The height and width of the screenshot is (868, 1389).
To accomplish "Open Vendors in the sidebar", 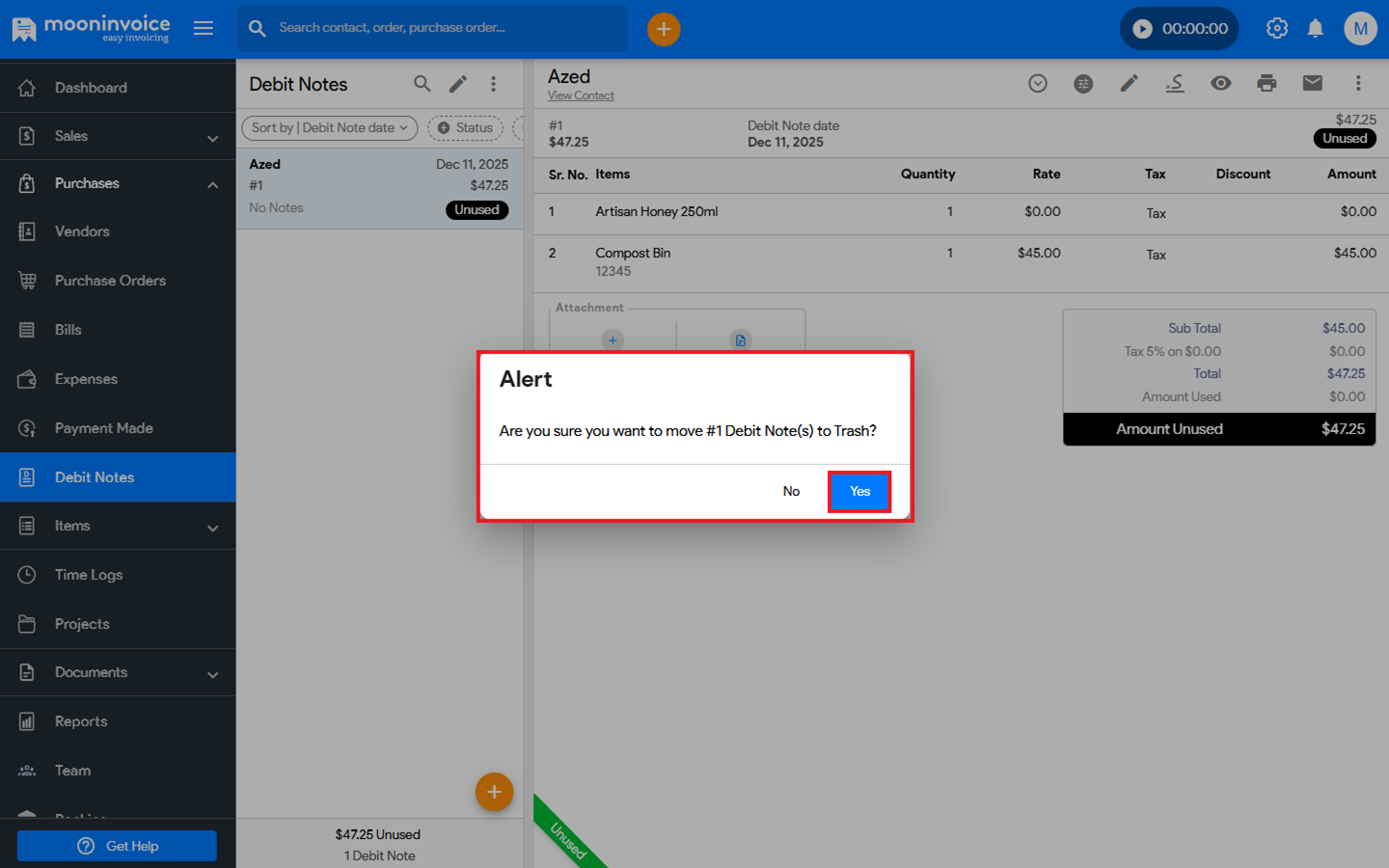I will pos(82,231).
